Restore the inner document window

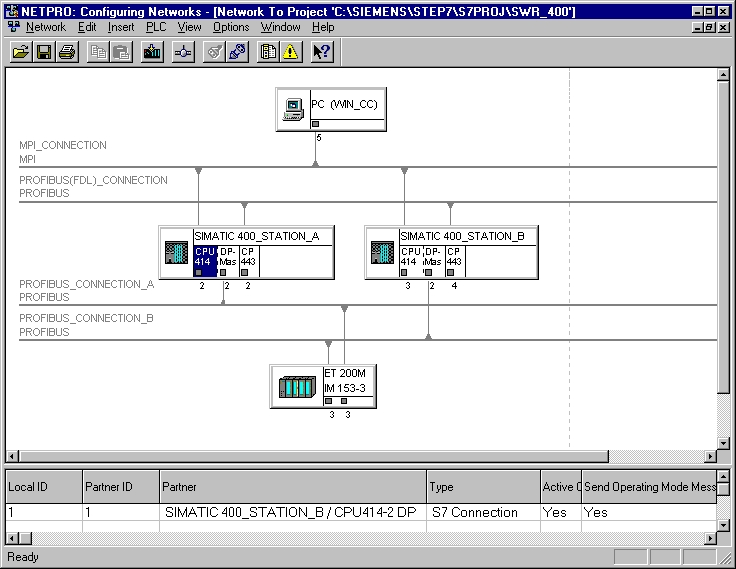pyautogui.click(x=710, y=27)
